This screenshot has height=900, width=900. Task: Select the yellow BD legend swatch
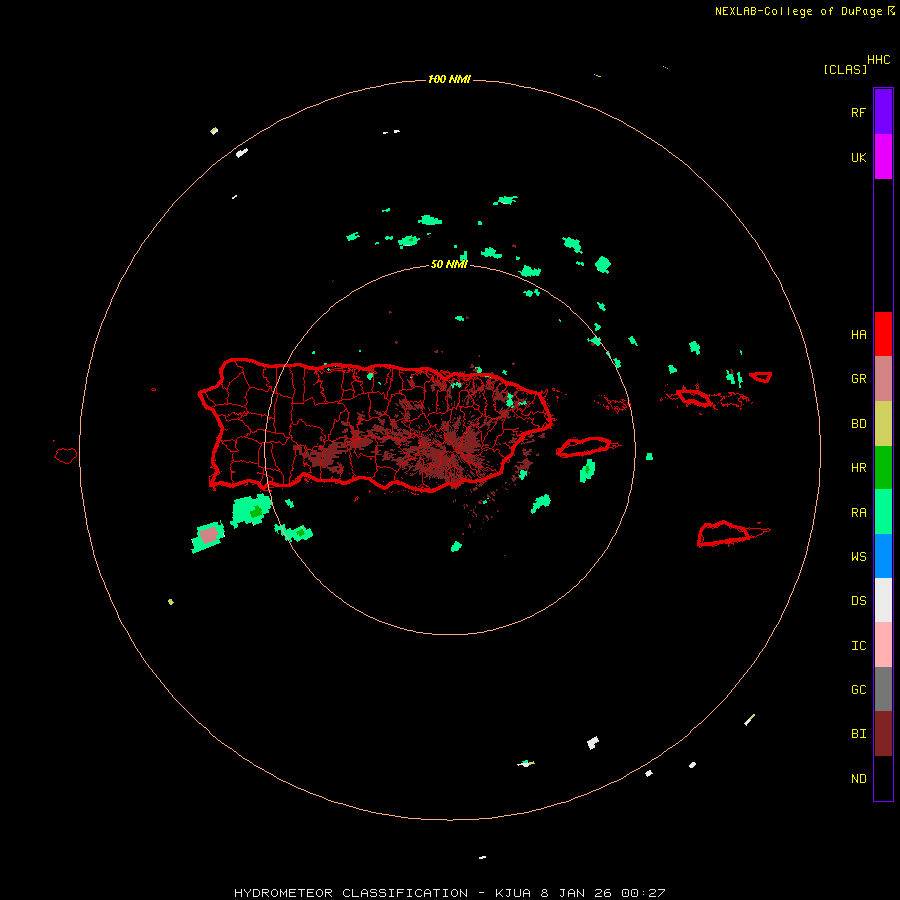(x=883, y=423)
